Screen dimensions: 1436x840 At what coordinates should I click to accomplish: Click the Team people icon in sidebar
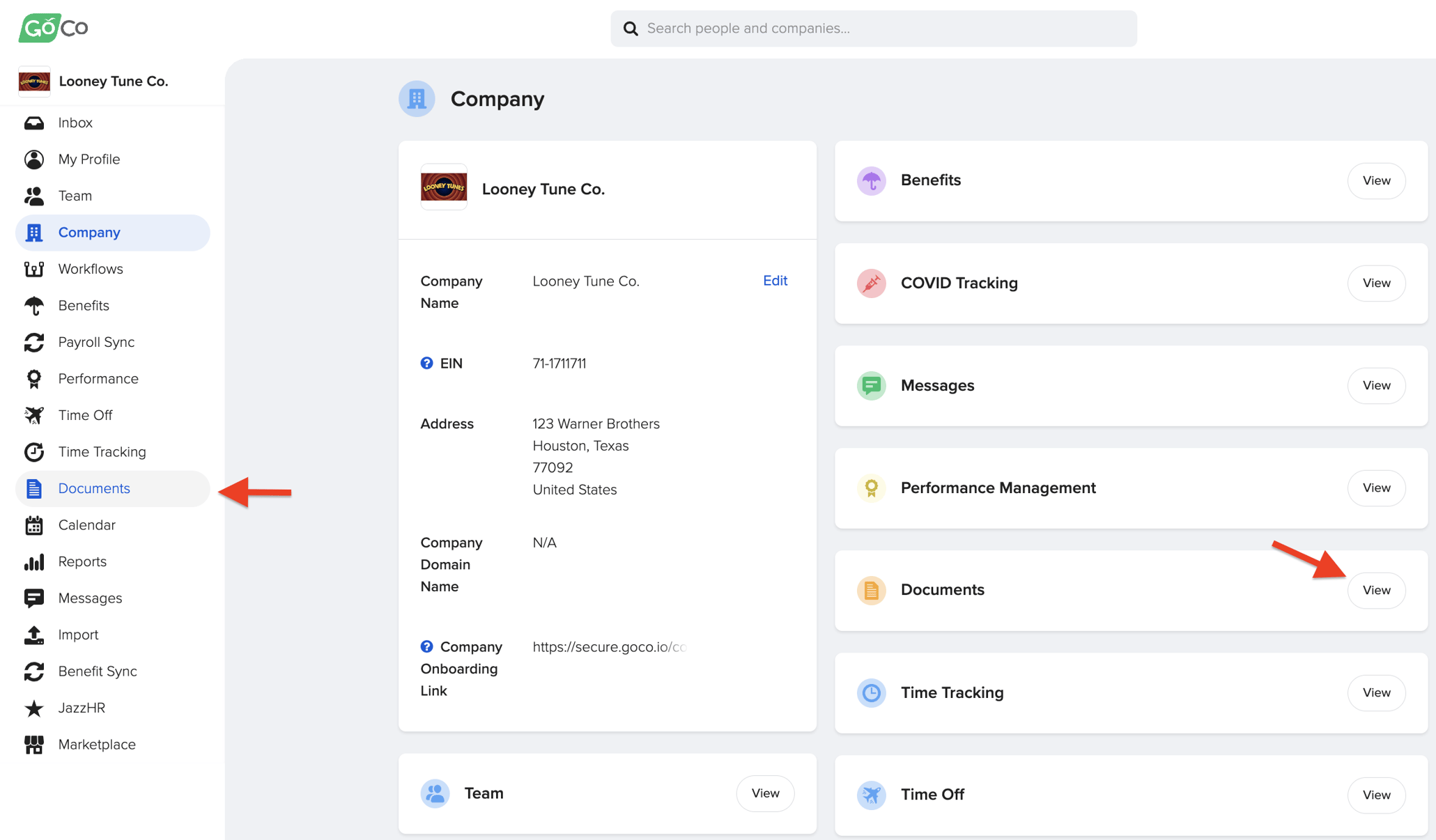pyautogui.click(x=35, y=196)
